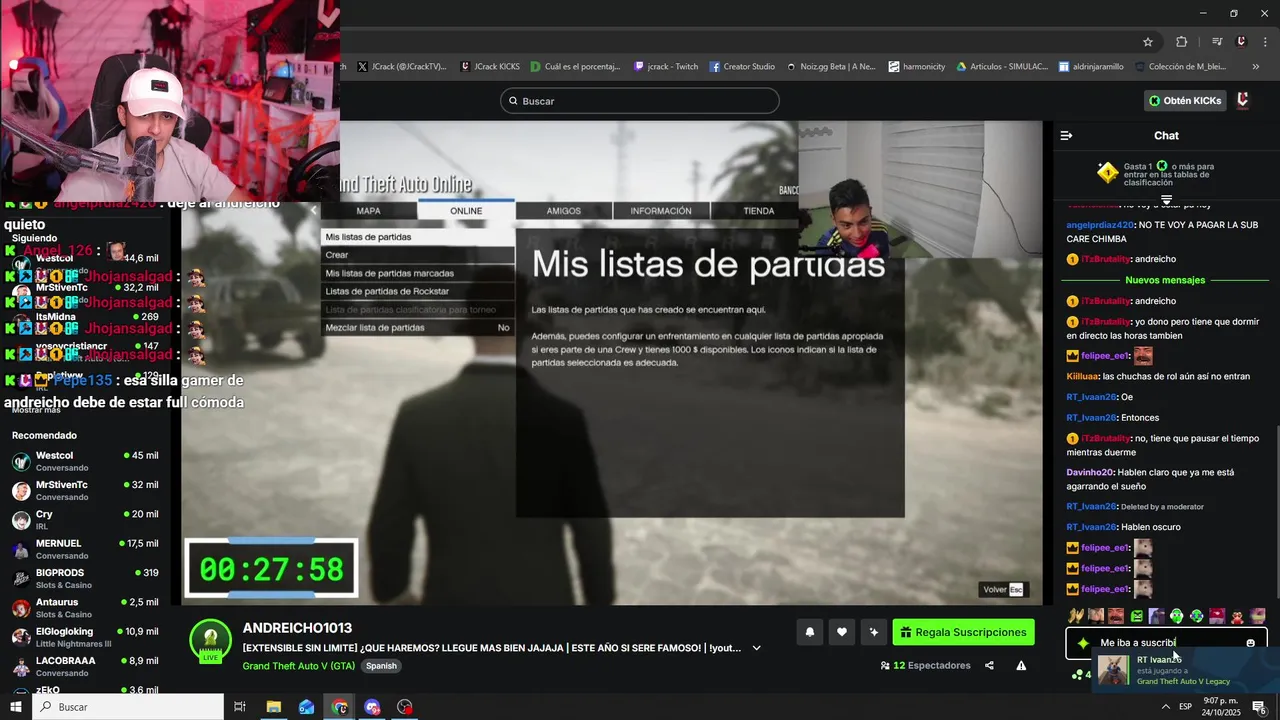The image size is (1280, 720).
Task: Open the Noiz.gg Beta bookmark
Action: [830, 67]
